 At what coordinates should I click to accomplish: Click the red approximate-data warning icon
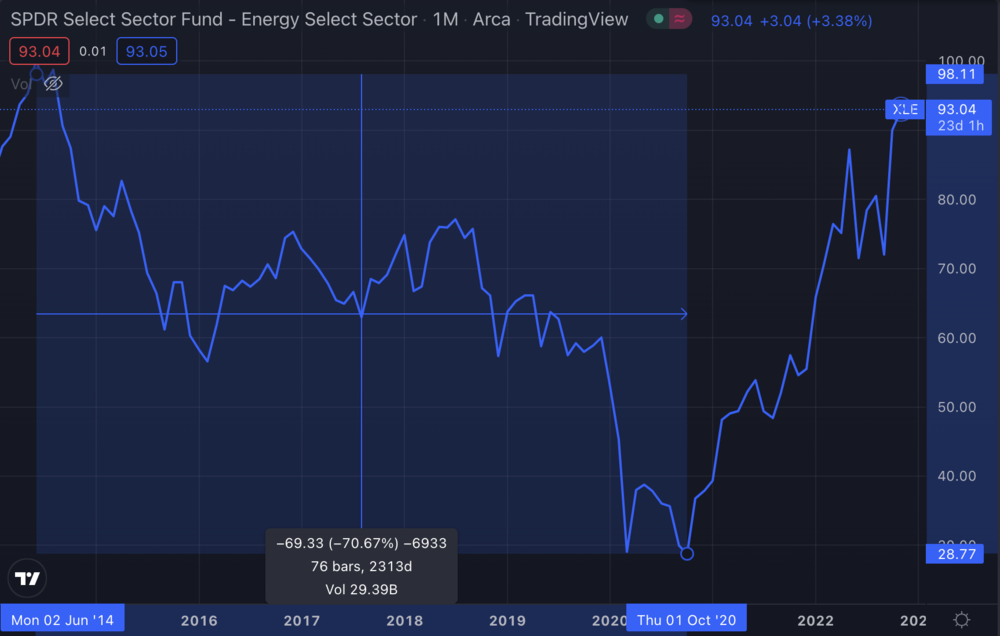(x=681, y=19)
